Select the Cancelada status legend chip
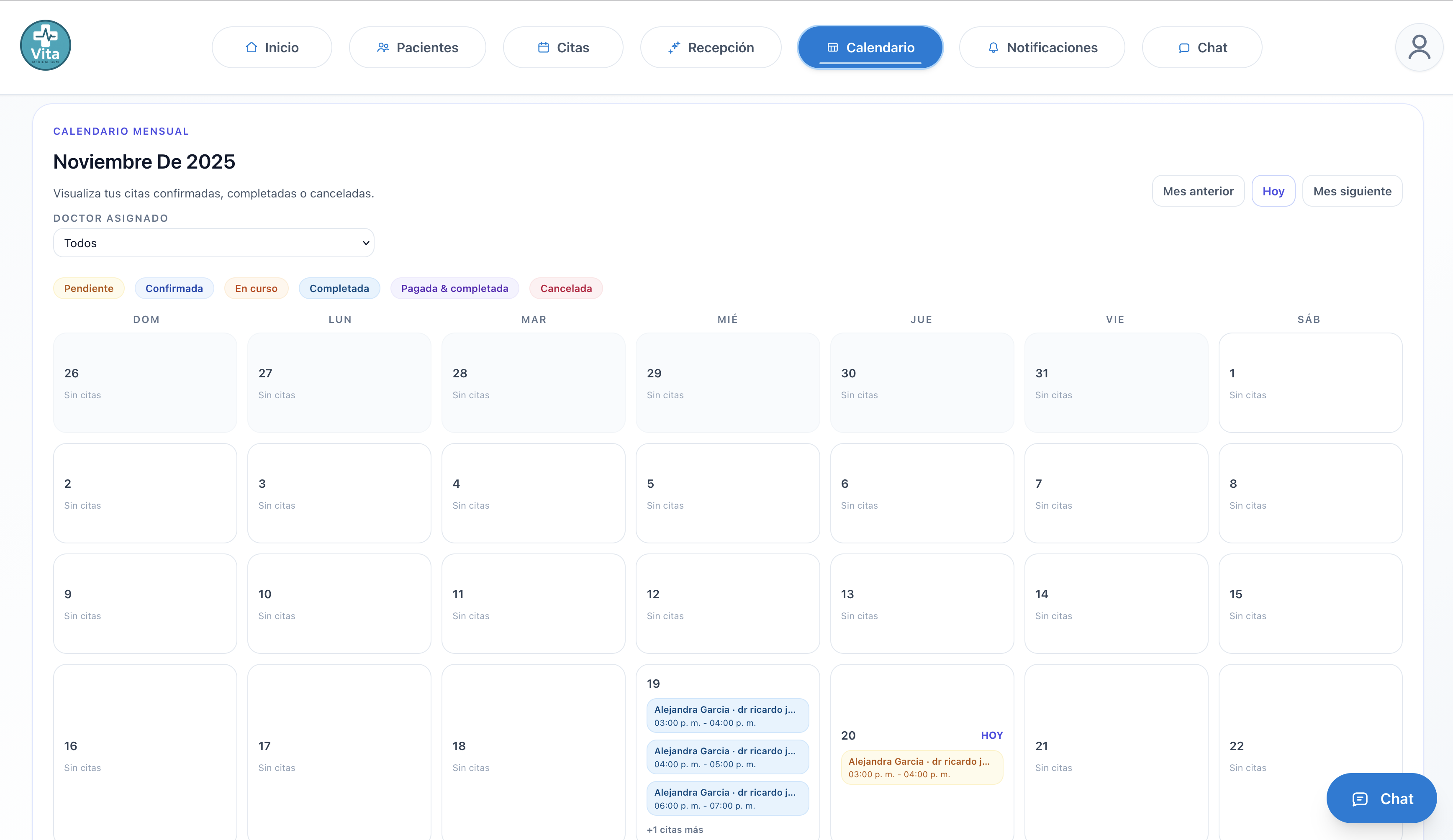The width and height of the screenshot is (1453, 840). [x=565, y=288]
